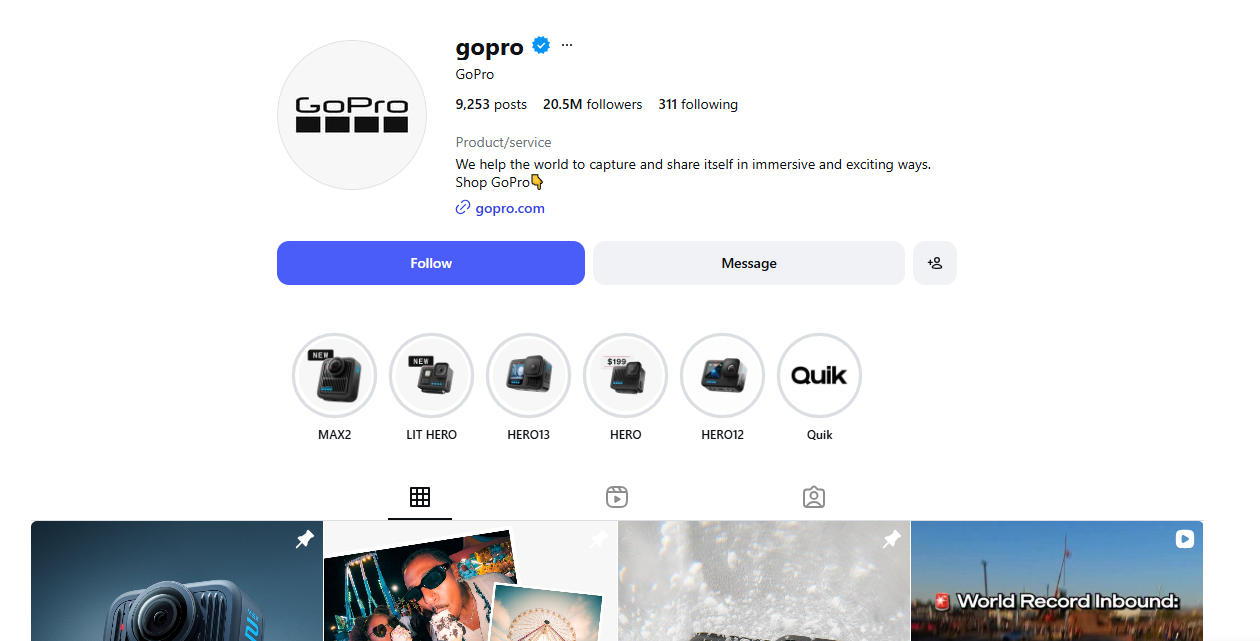The height and width of the screenshot is (641, 1260).
Task: Click the GoPro profile picture
Action: [x=352, y=115]
